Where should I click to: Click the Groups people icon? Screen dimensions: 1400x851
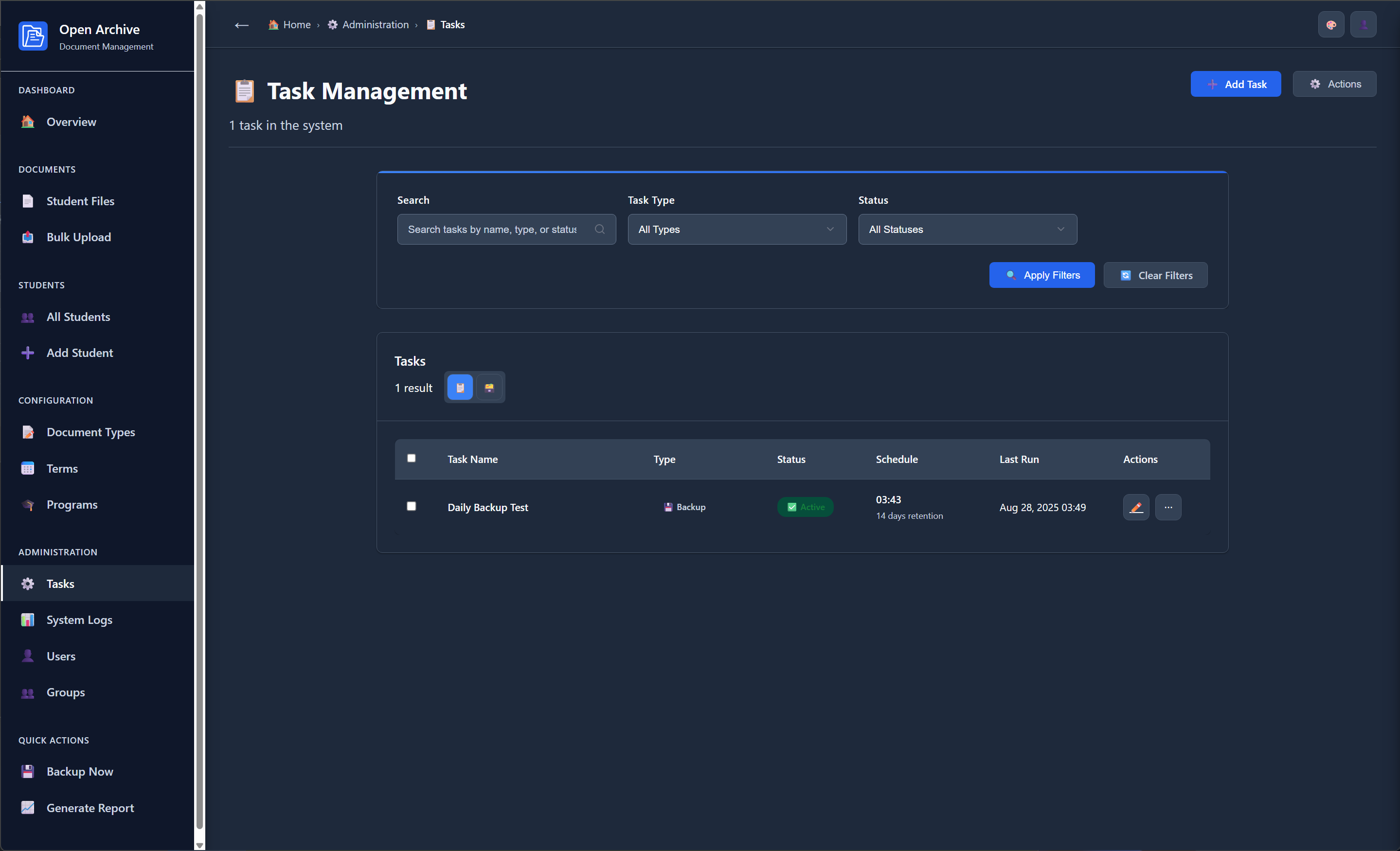[x=27, y=692]
